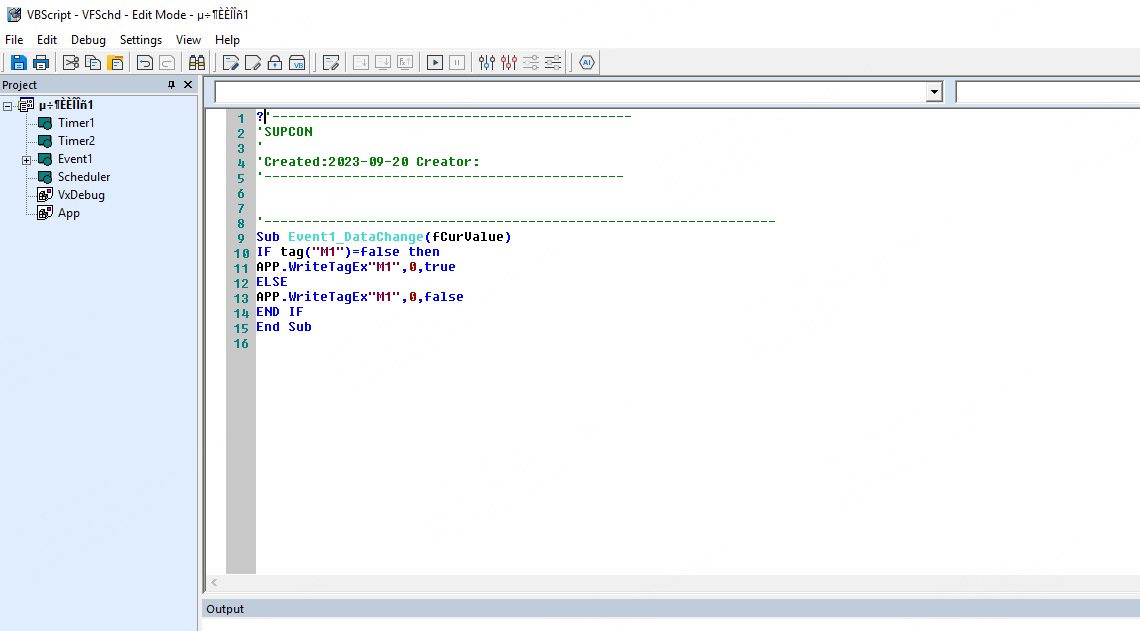Click the Paste toolbar icon

click(116, 63)
